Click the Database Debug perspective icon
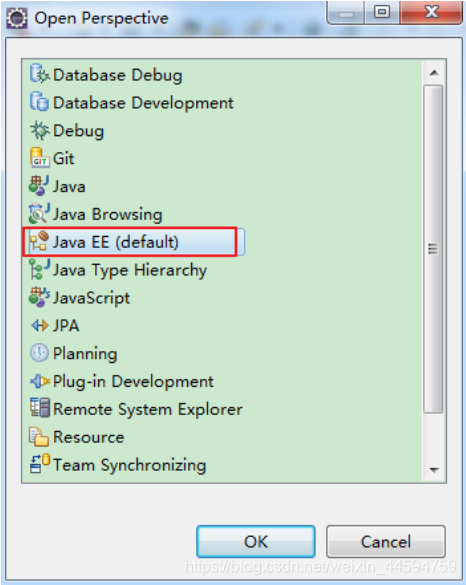This screenshot has height=585, width=466. (40, 74)
